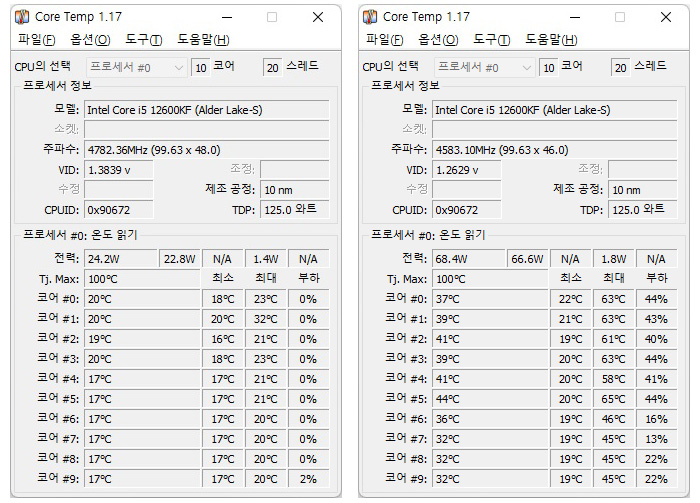
Task: Close the right Core Temp window
Action: coord(666,17)
